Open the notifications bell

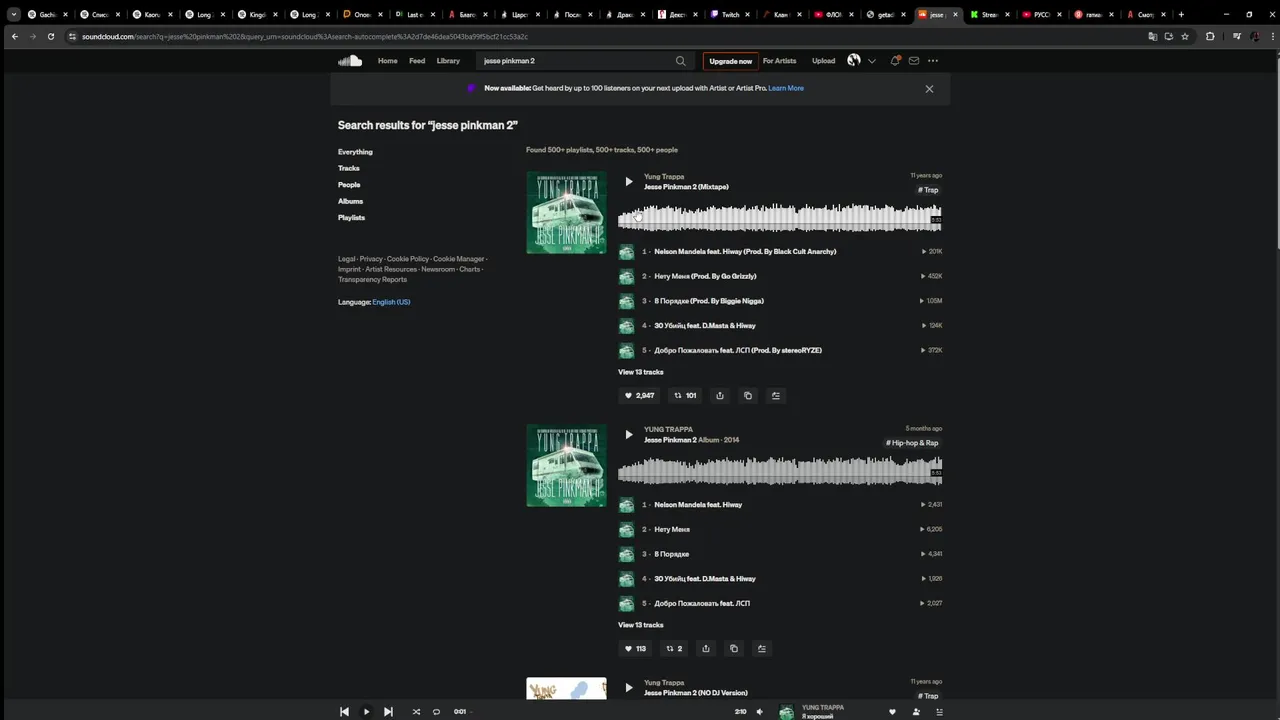(x=895, y=61)
